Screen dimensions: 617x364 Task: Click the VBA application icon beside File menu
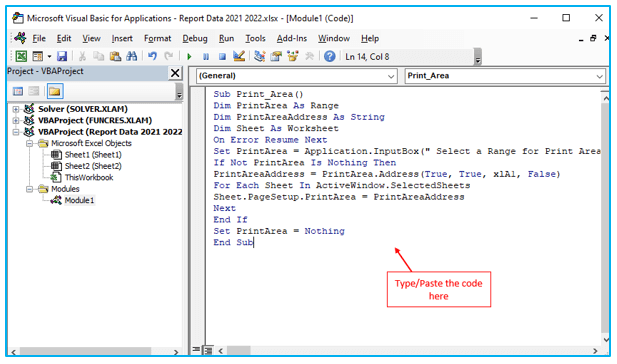20,38
